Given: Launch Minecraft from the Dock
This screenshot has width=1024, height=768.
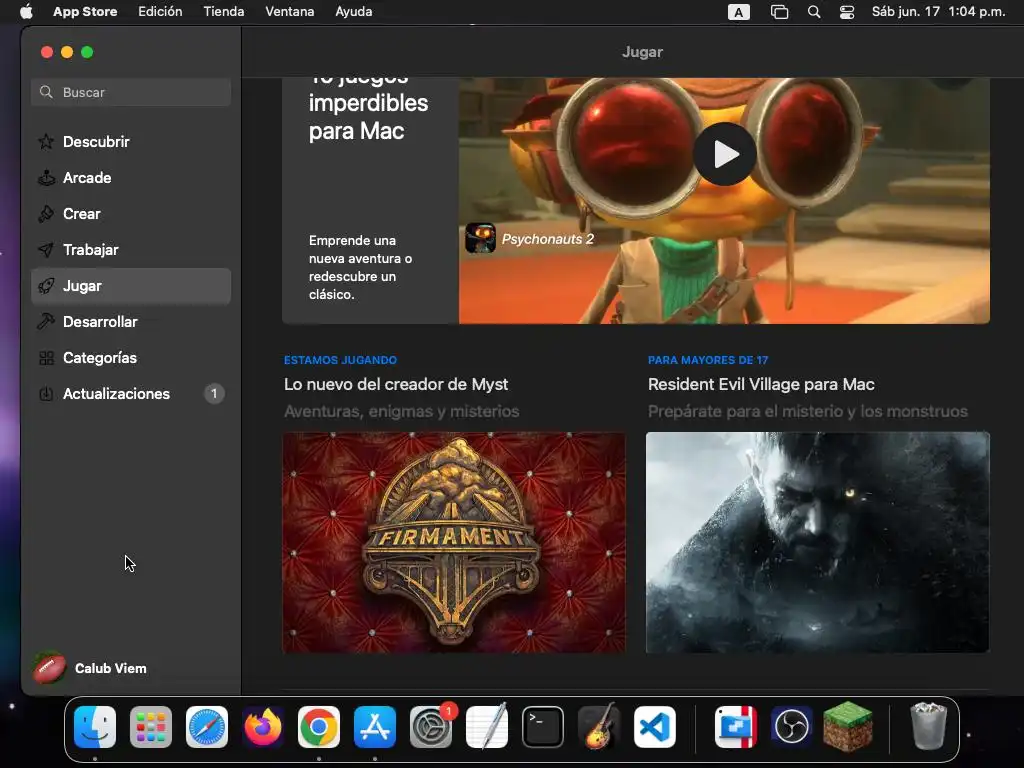Looking at the screenshot, I should [x=848, y=726].
